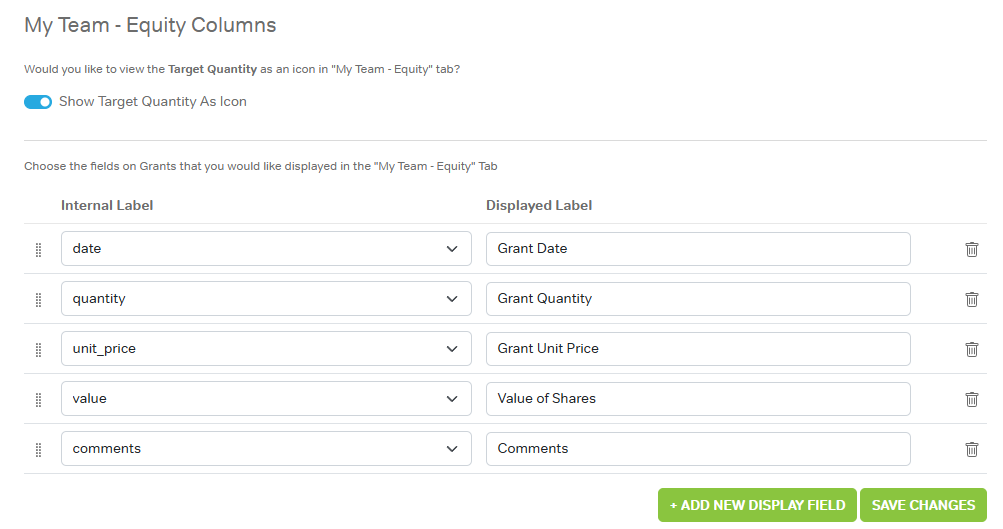Screen dimensions: 1003x529
Task: Remove the Value of Shares row
Action: pyautogui.click(x=971, y=399)
